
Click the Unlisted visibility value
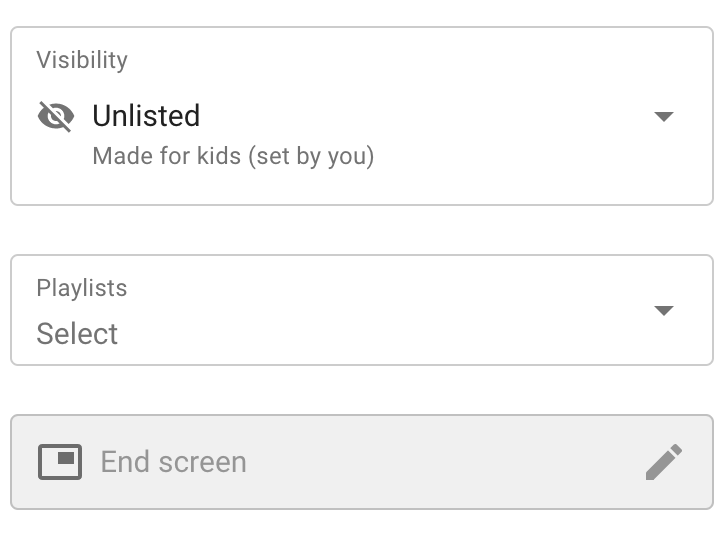pyautogui.click(x=146, y=116)
